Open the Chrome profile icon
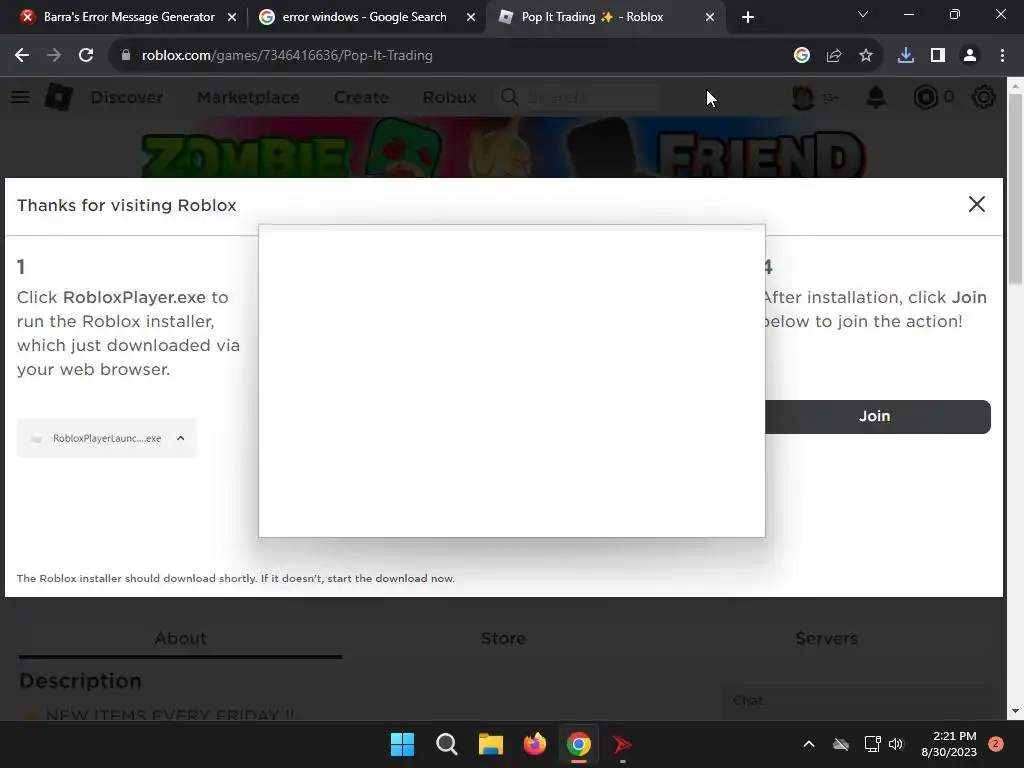The image size is (1024, 768). pos(970,56)
